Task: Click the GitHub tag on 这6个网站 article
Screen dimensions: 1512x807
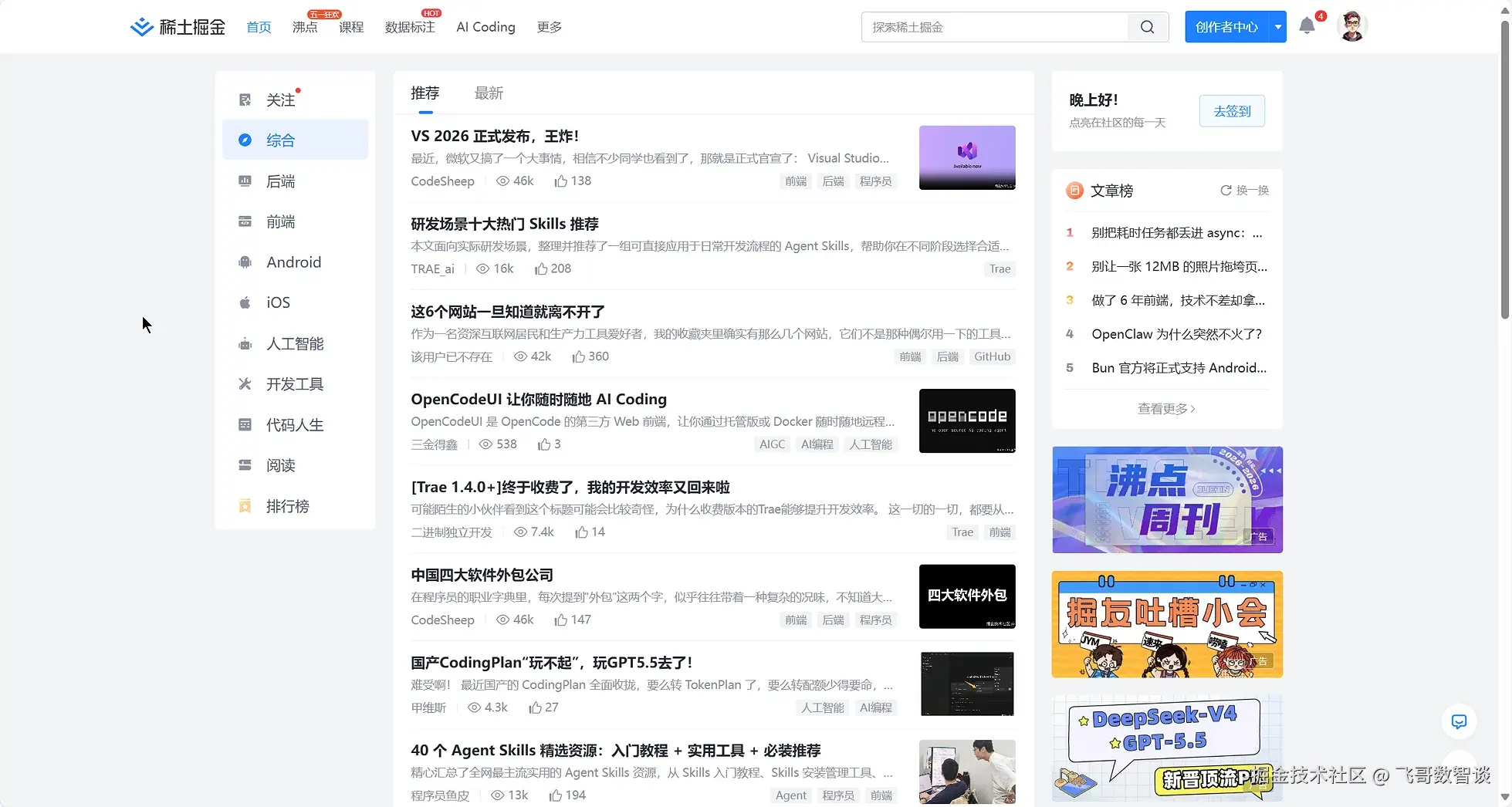Action: (x=992, y=356)
